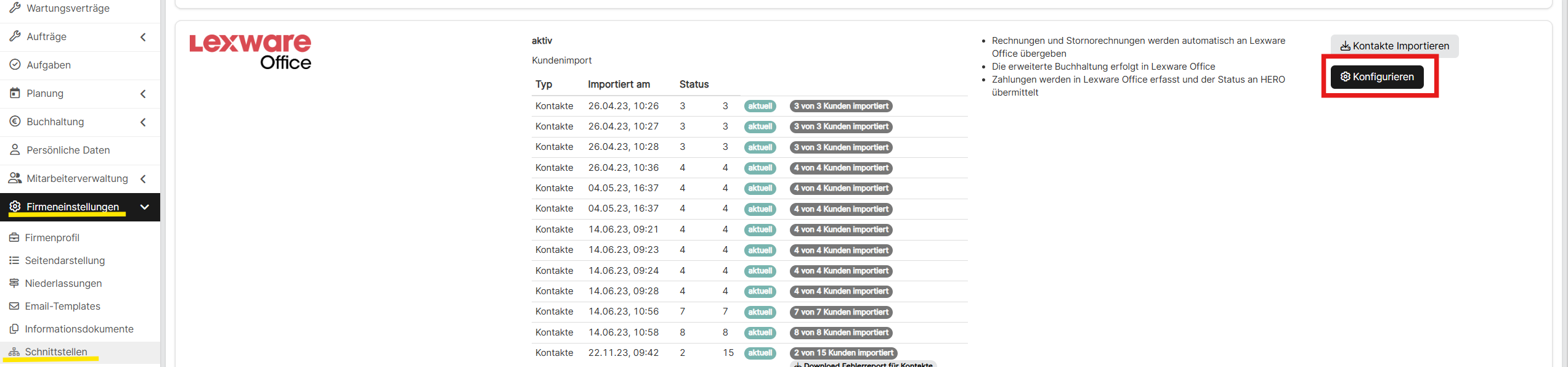Click "4 von 4 Kunden importiert" in 10:36 row
Screen dimensions: 1568x367
click(x=841, y=168)
